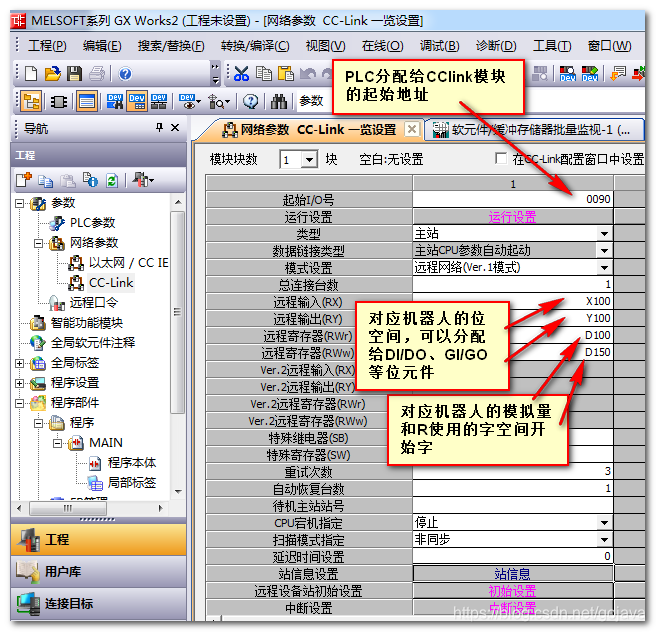Switch to the 用户库 navigation view

[x=98, y=571]
